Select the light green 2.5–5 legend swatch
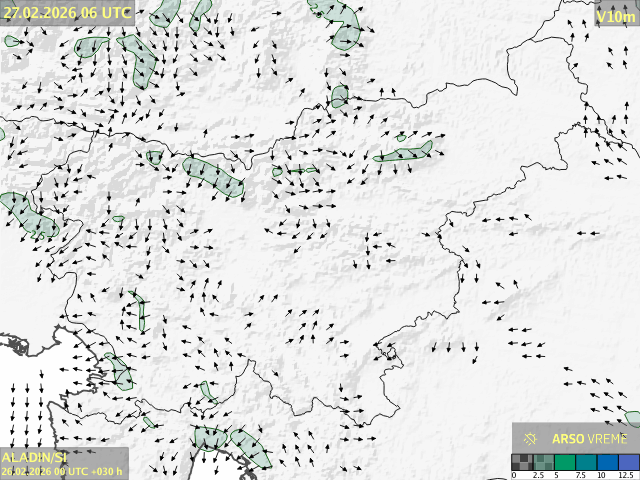 point(544,462)
